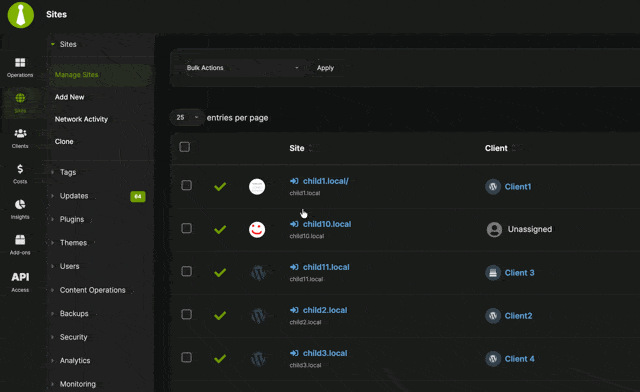
Task: Open the Insights pie chart icon
Action: coord(20,205)
